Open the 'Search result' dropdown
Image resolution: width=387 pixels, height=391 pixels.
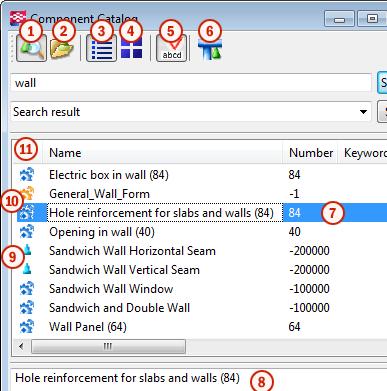(191, 112)
